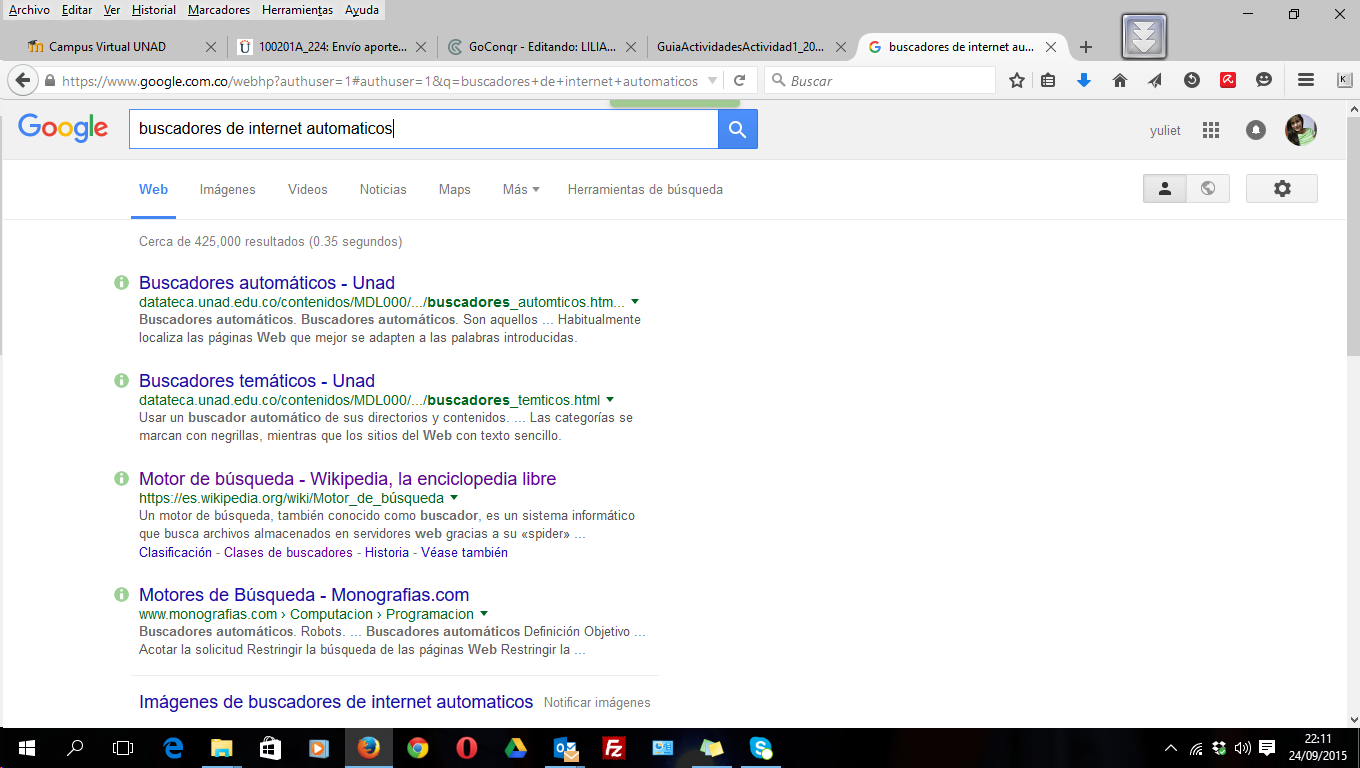The width and height of the screenshot is (1360, 768).
Task: Hide private results with globe icon
Action: 1208,188
